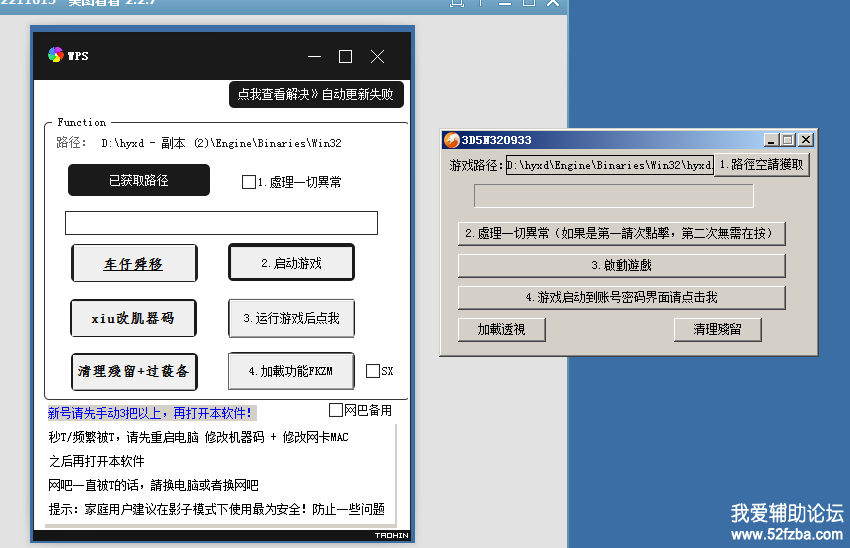The height and width of the screenshot is (548, 850).
Task: Click the blue 新号请先手动3把以上 notice text
Action: click(x=152, y=413)
